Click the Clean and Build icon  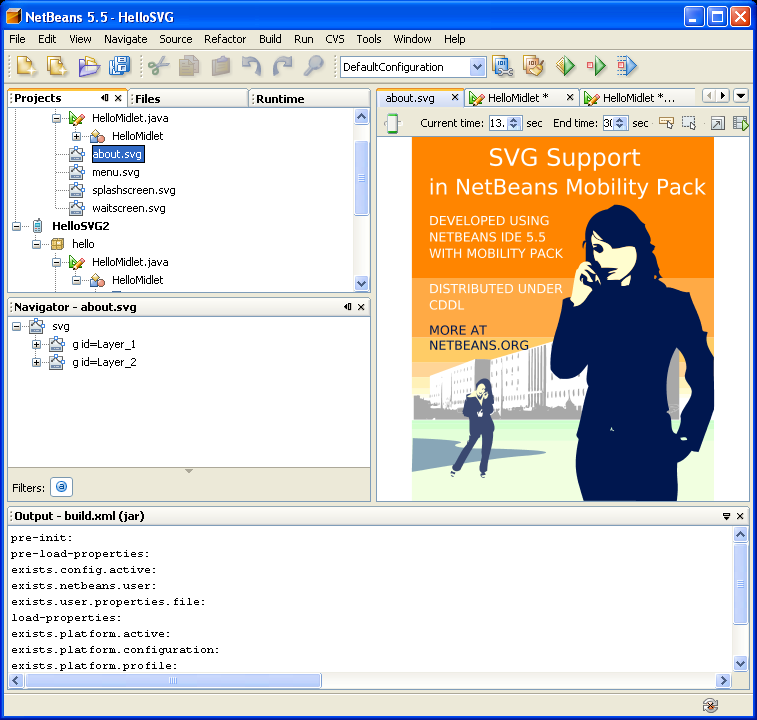[533, 66]
